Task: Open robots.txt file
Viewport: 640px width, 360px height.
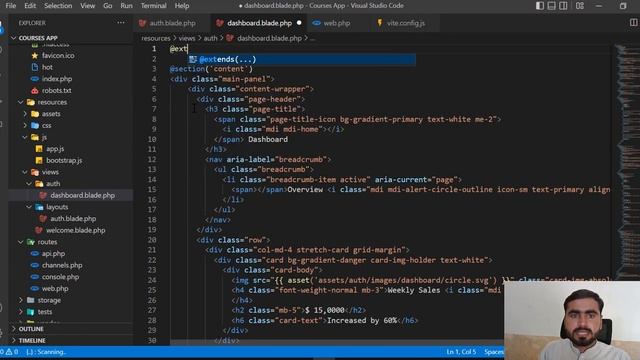Action: [56, 90]
